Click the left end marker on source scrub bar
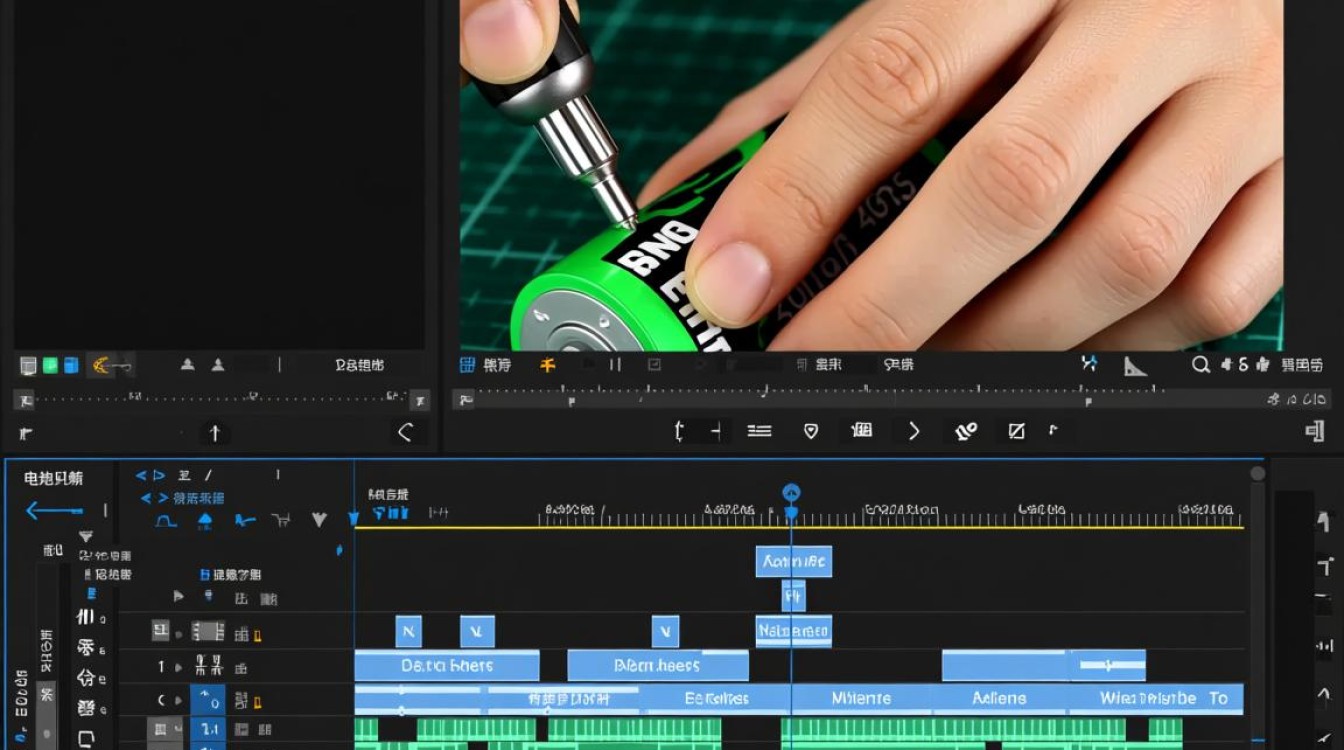 [23, 400]
